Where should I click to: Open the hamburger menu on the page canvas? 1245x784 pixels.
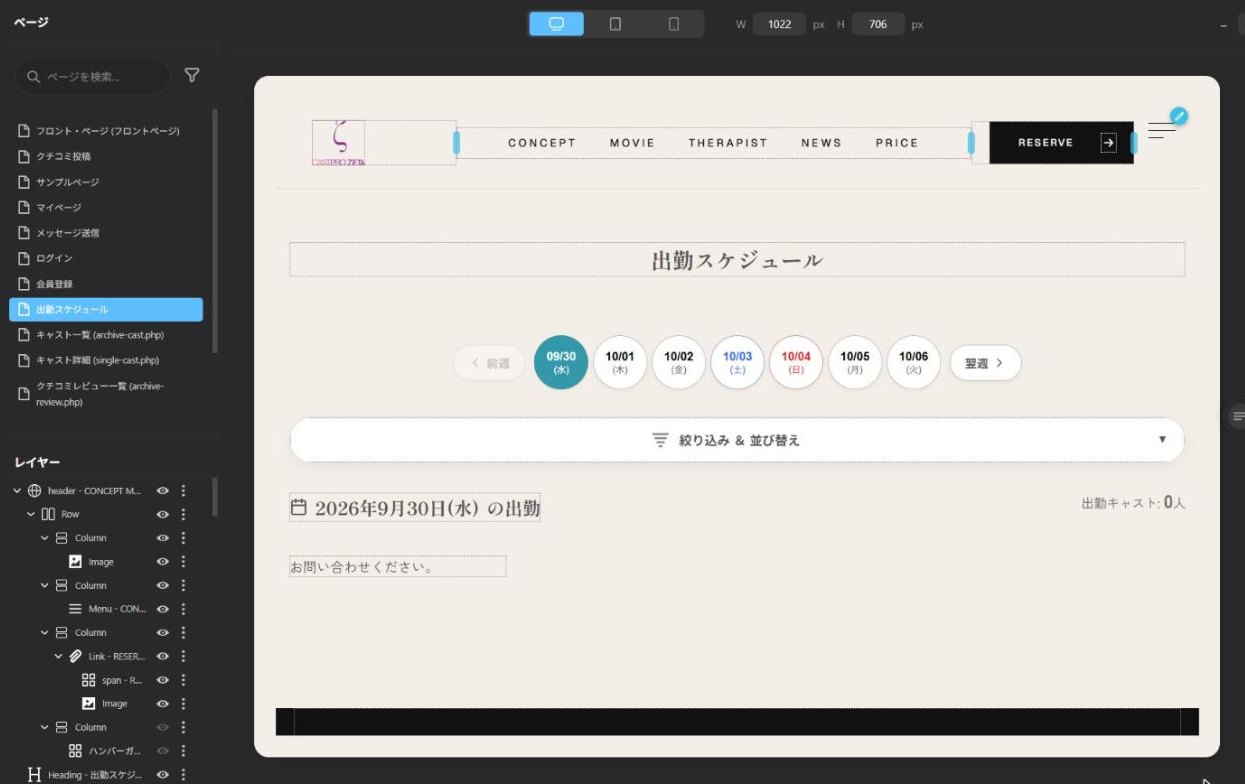[1162, 131]
